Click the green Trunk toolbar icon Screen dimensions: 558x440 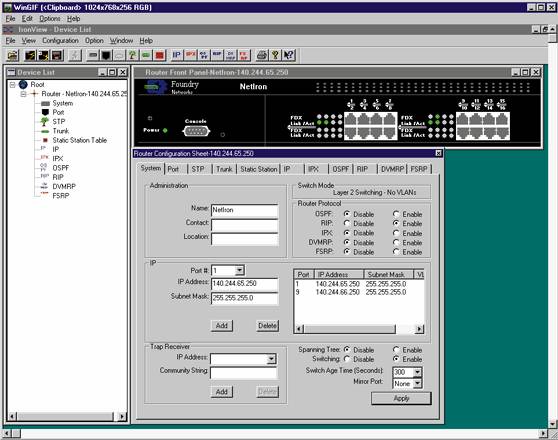[x=146, y=55]
